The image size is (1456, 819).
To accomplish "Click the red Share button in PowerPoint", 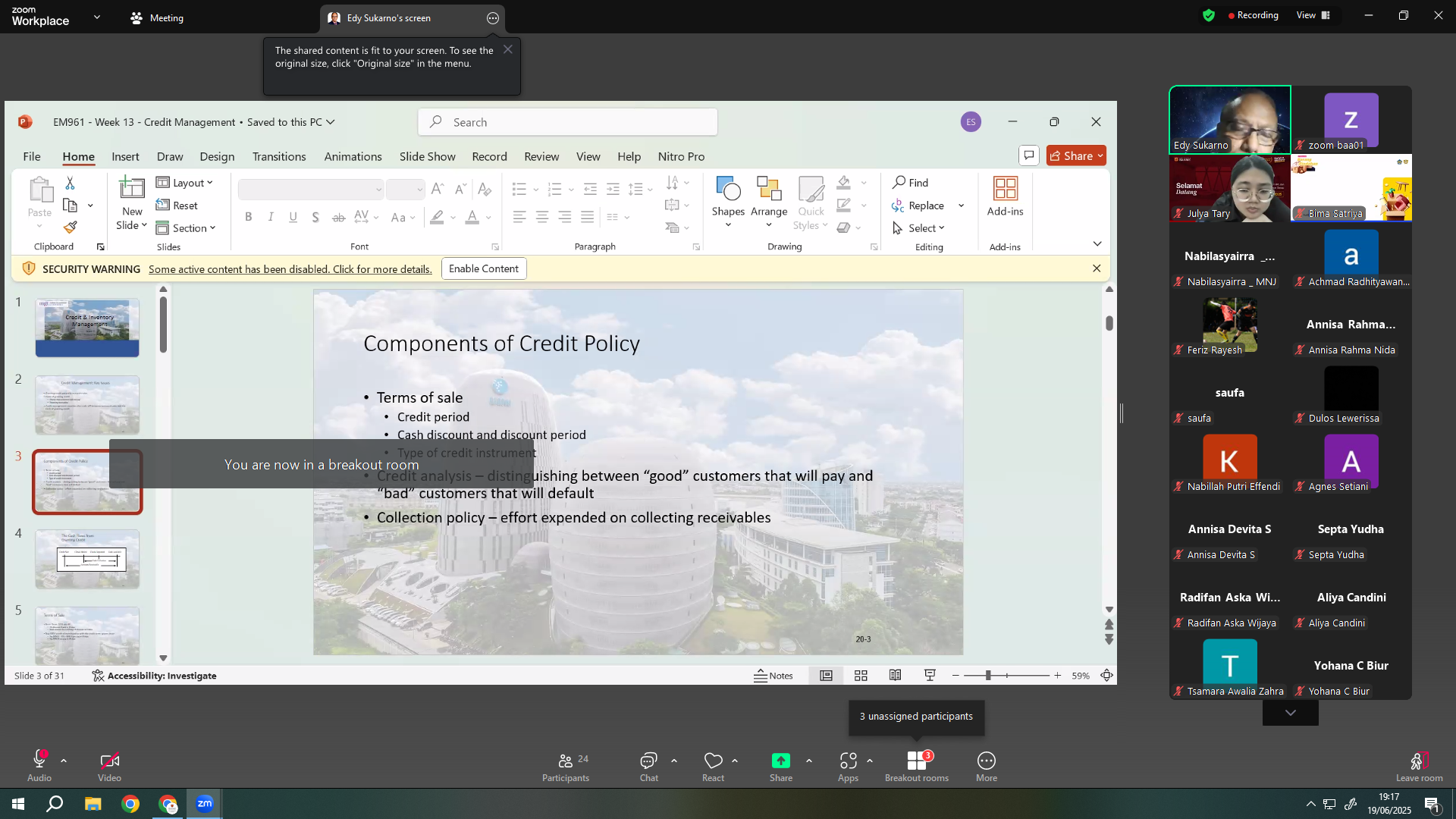I will click(1076, 155).
